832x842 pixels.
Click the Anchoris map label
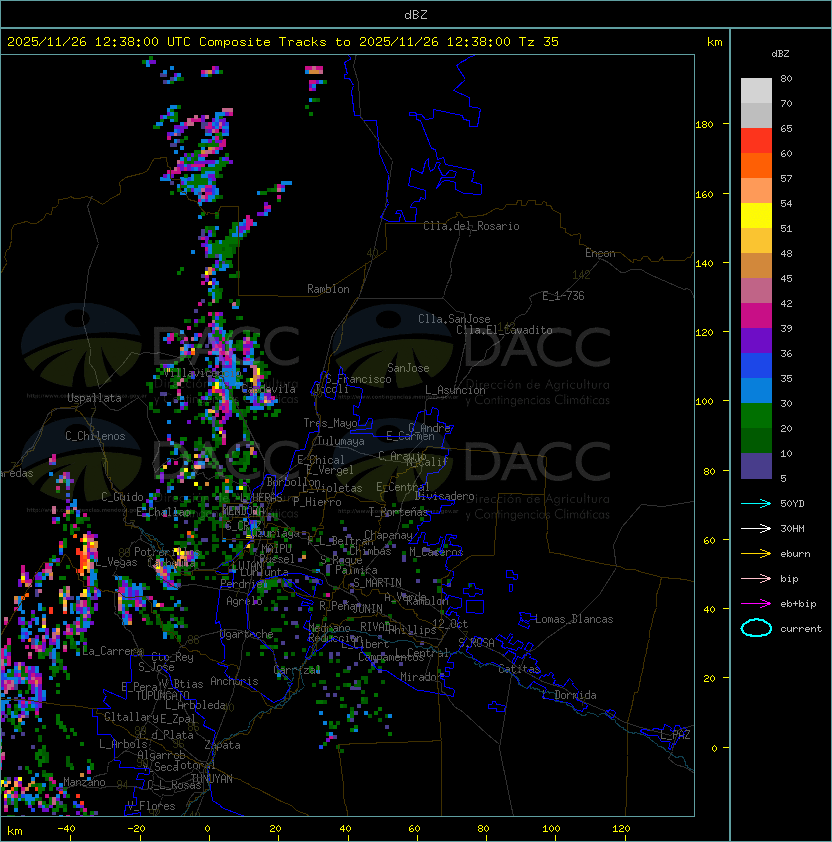234,681
